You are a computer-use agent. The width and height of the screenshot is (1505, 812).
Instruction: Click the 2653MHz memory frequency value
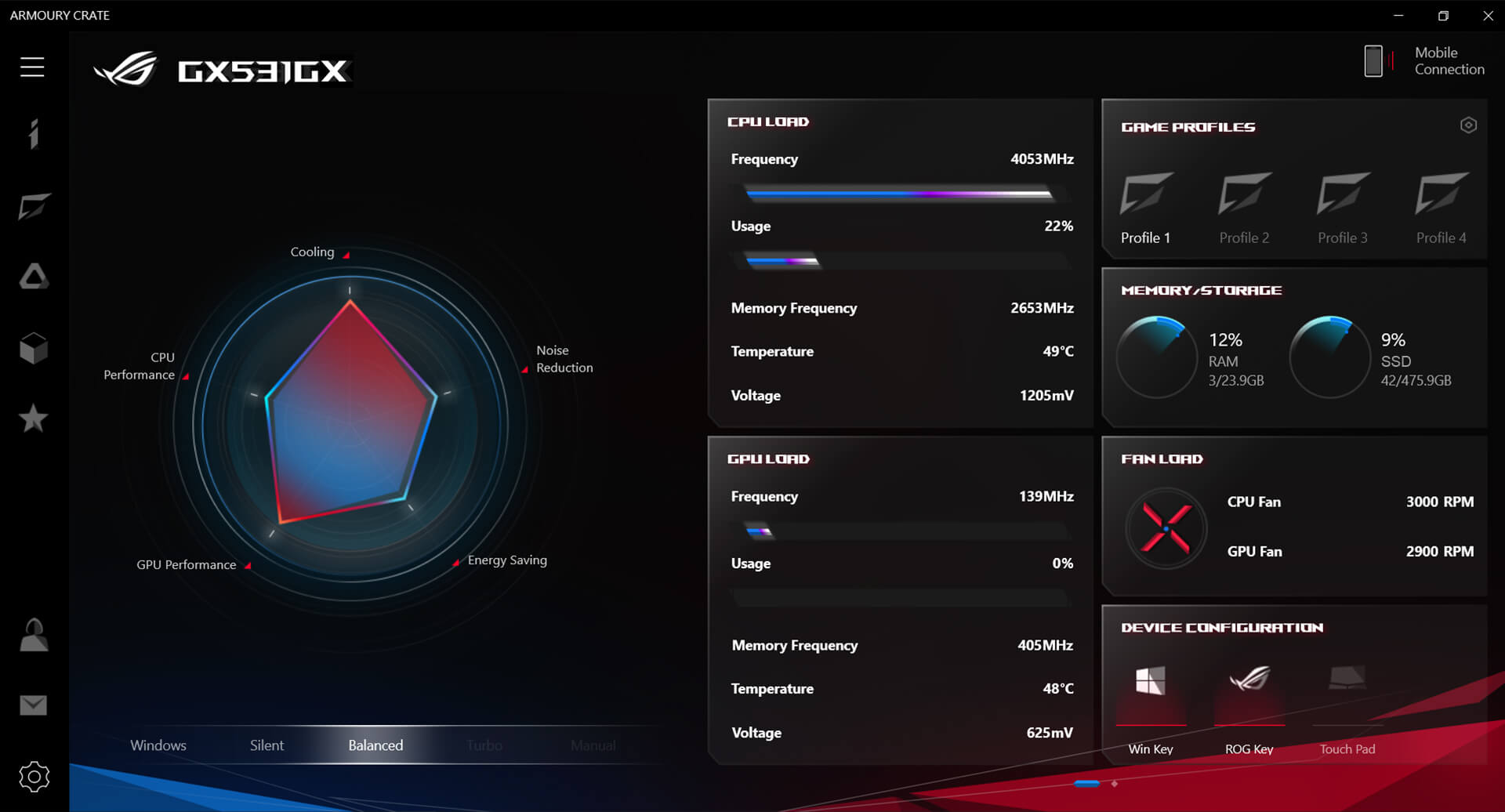(1042, 308)
